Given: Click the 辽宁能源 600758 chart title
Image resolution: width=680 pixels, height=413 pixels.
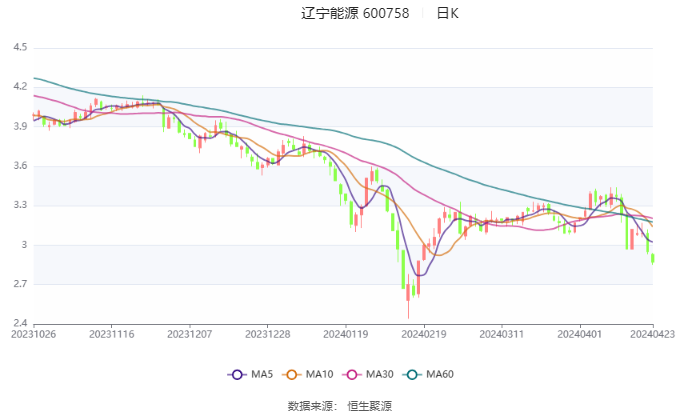Looking at the screenshot, I should pyautogui.click(x=355, y=13).
